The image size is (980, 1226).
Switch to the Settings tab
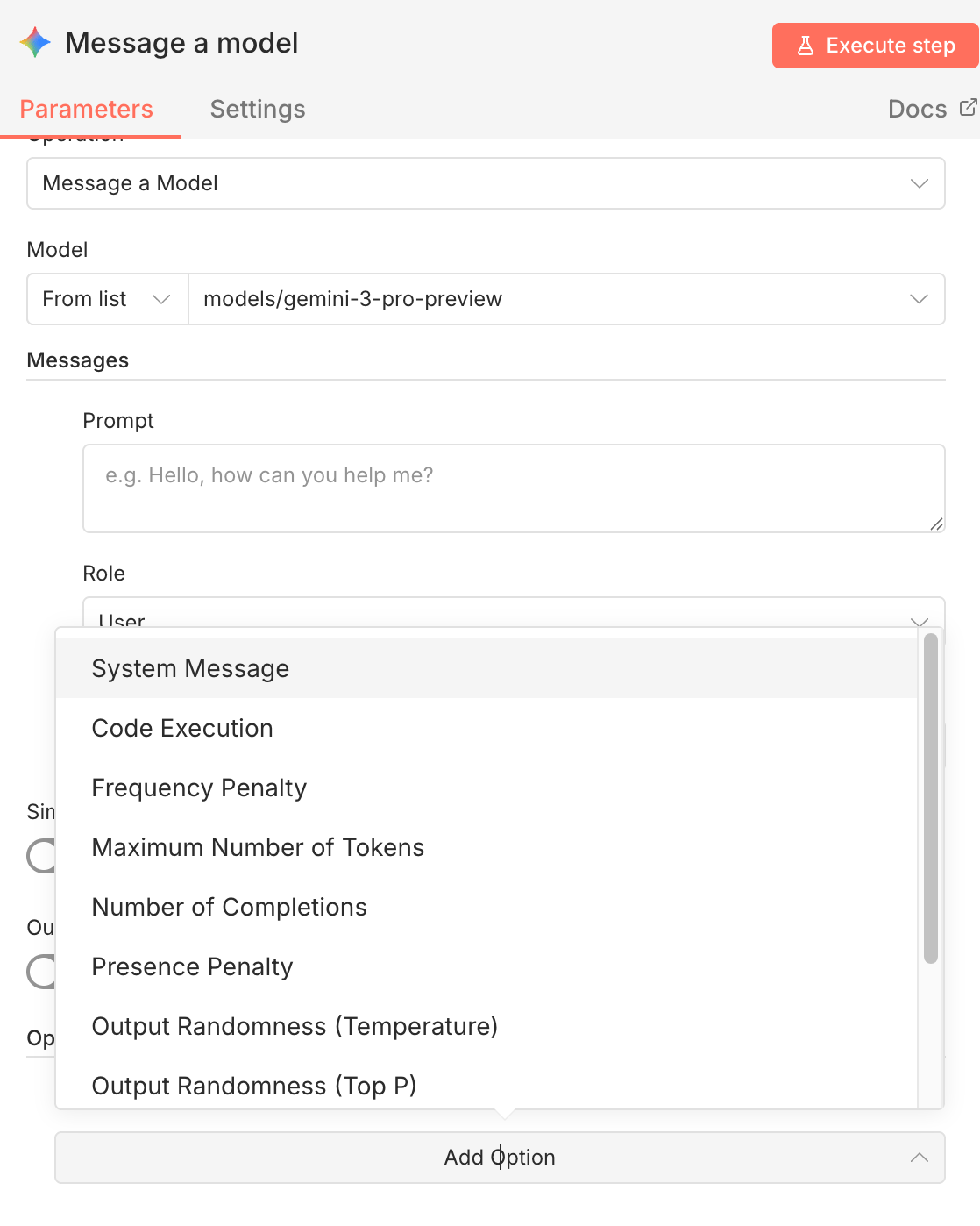pyautogui.click(x=257, y=109)
